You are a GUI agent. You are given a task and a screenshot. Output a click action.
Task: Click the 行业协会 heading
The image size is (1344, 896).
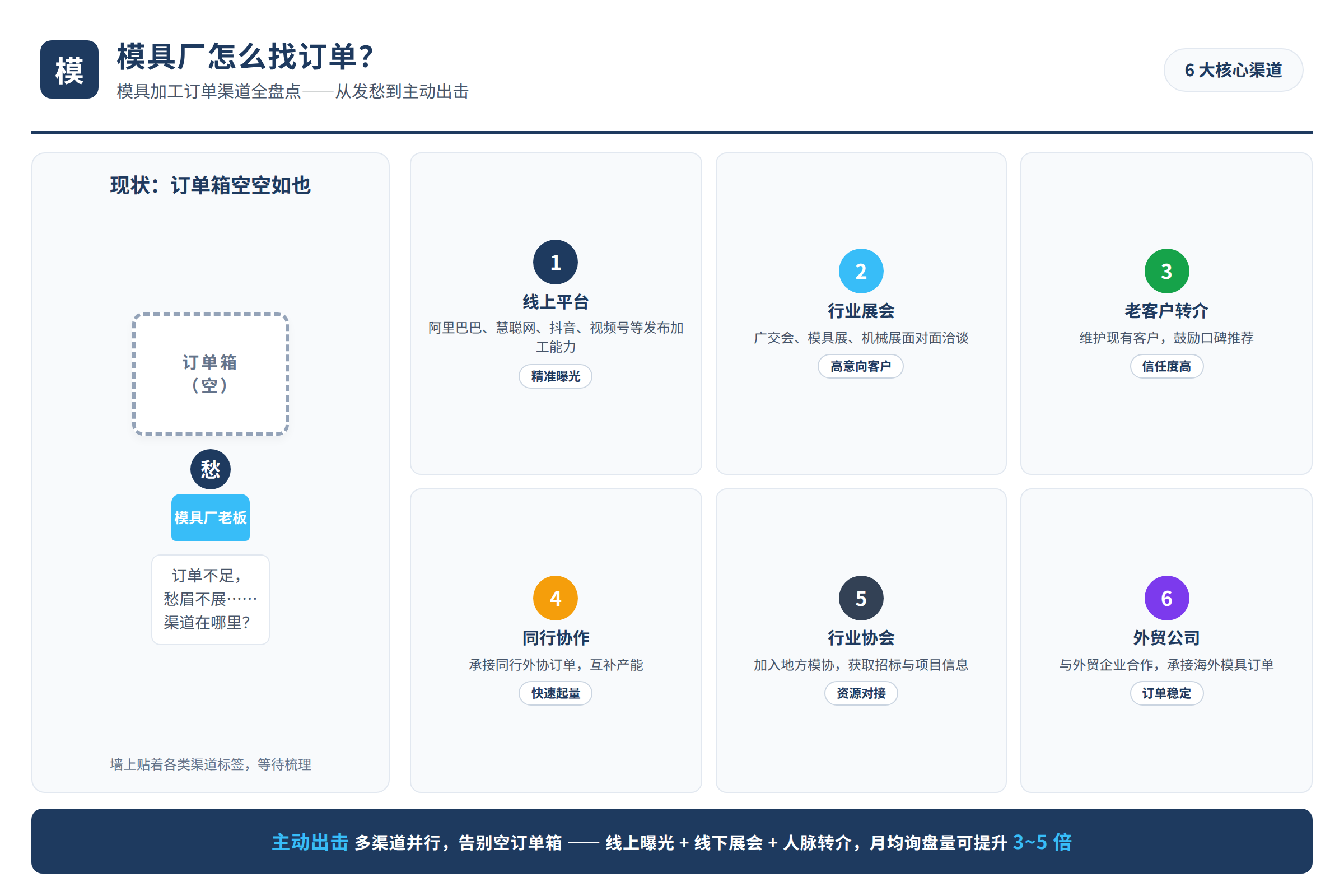tap(861, 638)
